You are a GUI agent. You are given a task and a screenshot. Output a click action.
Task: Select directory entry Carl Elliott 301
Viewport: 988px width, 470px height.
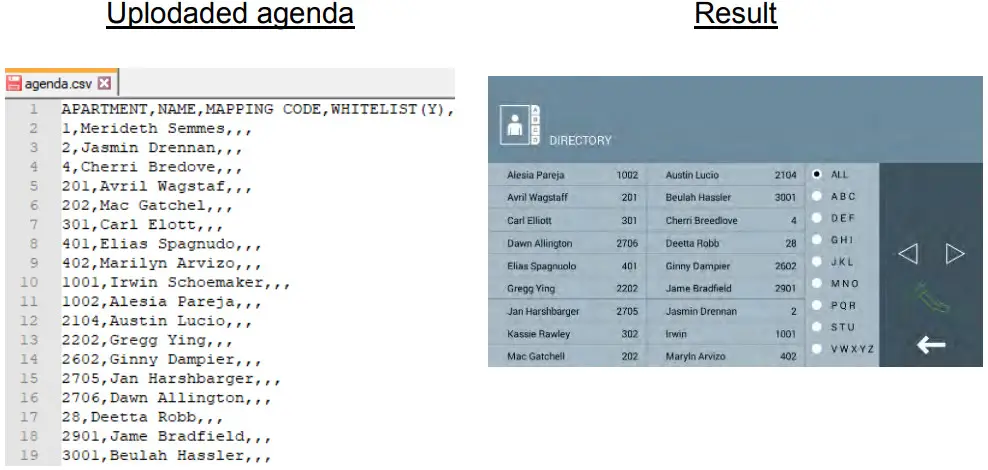click(x=567, y=221)
